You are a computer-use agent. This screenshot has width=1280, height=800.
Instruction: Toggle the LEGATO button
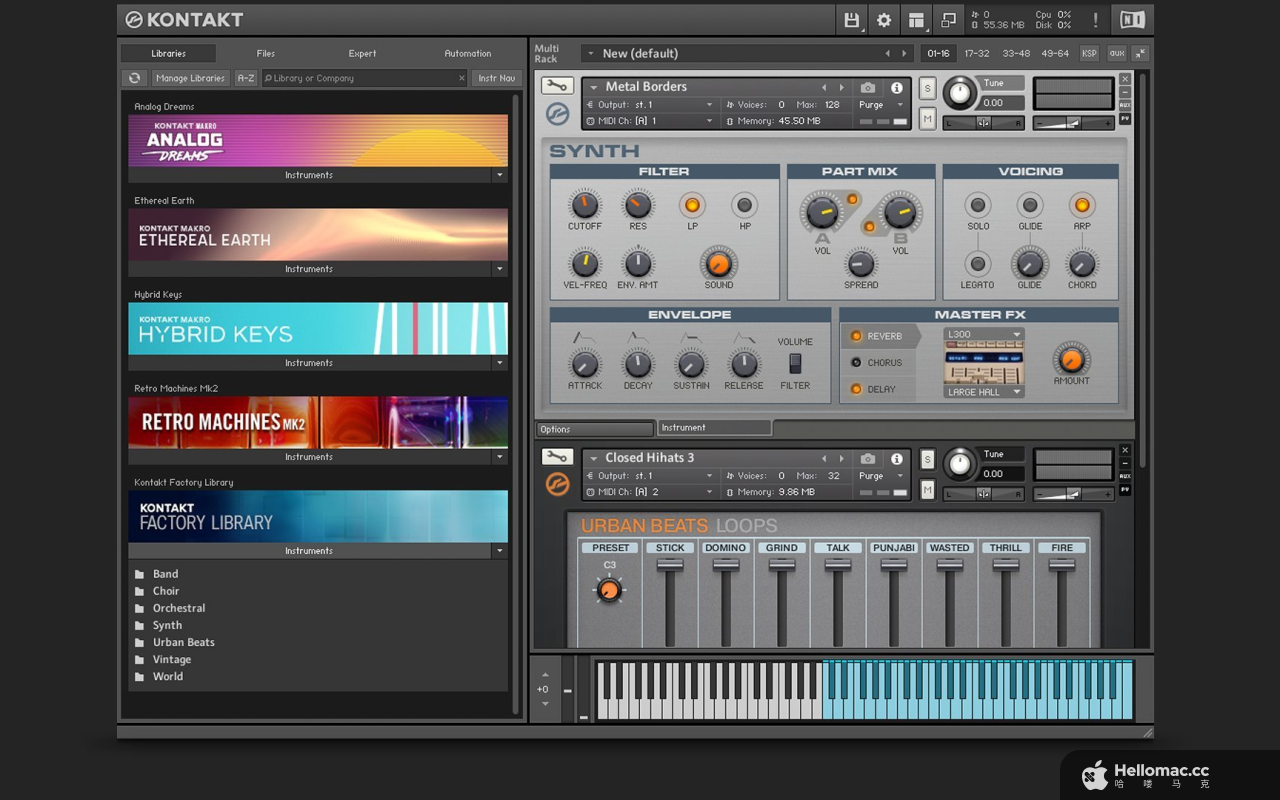coord(978,264)
